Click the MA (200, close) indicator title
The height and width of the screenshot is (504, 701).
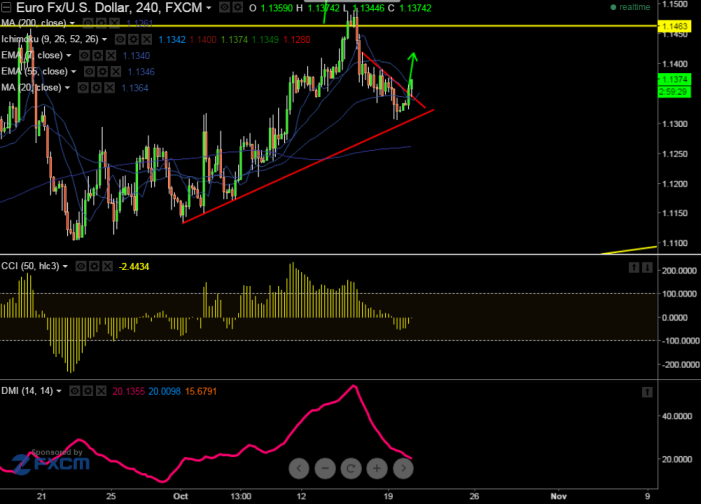(x=34, y=23)
